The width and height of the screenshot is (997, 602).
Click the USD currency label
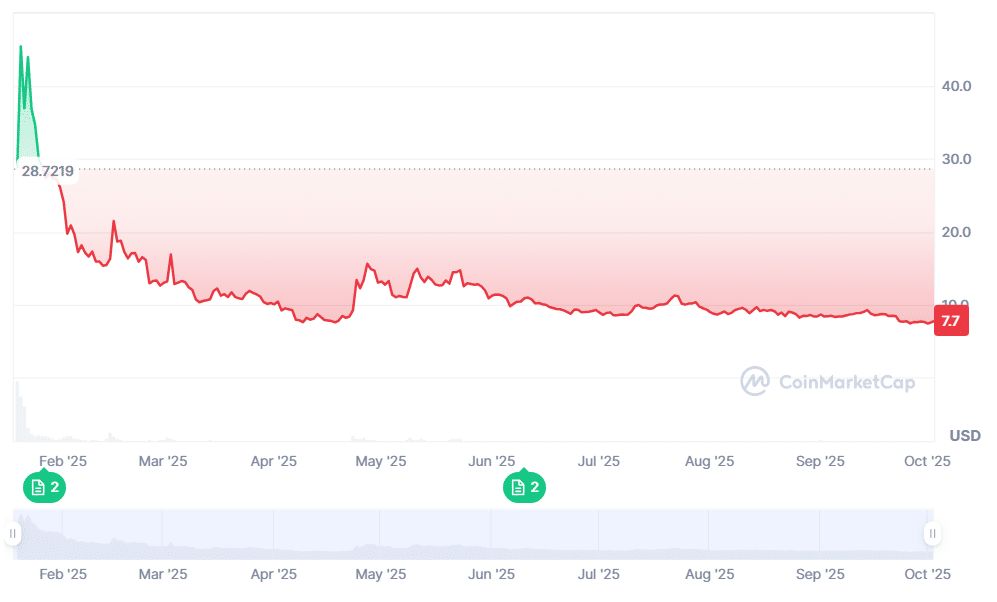(964, 435)
